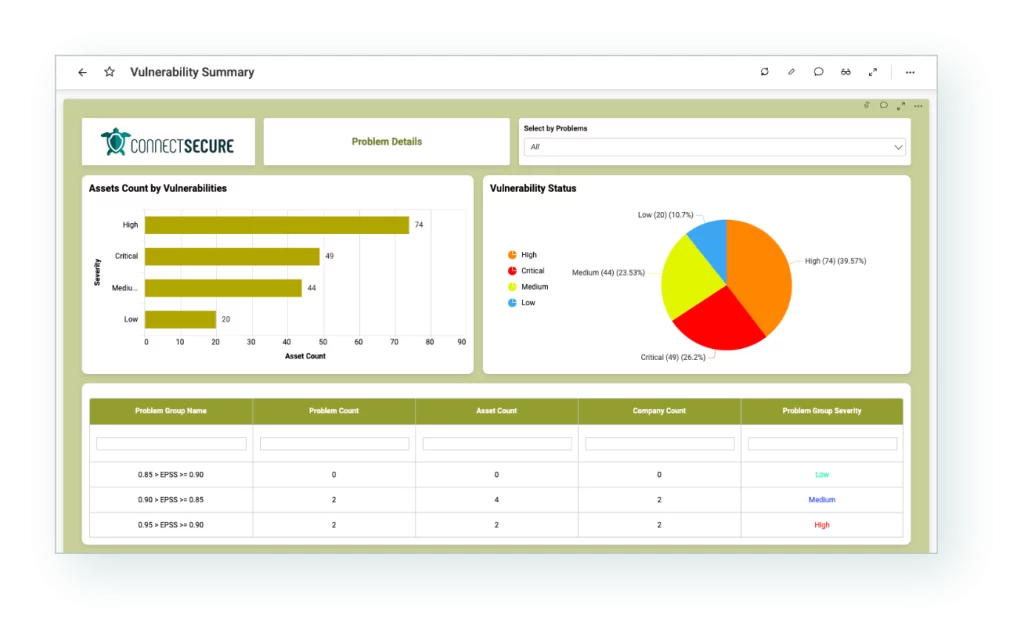Viewport: 1024px width, 640px height.
Task: Sort table by Problem Group Severity header
Action: (821, 411)
